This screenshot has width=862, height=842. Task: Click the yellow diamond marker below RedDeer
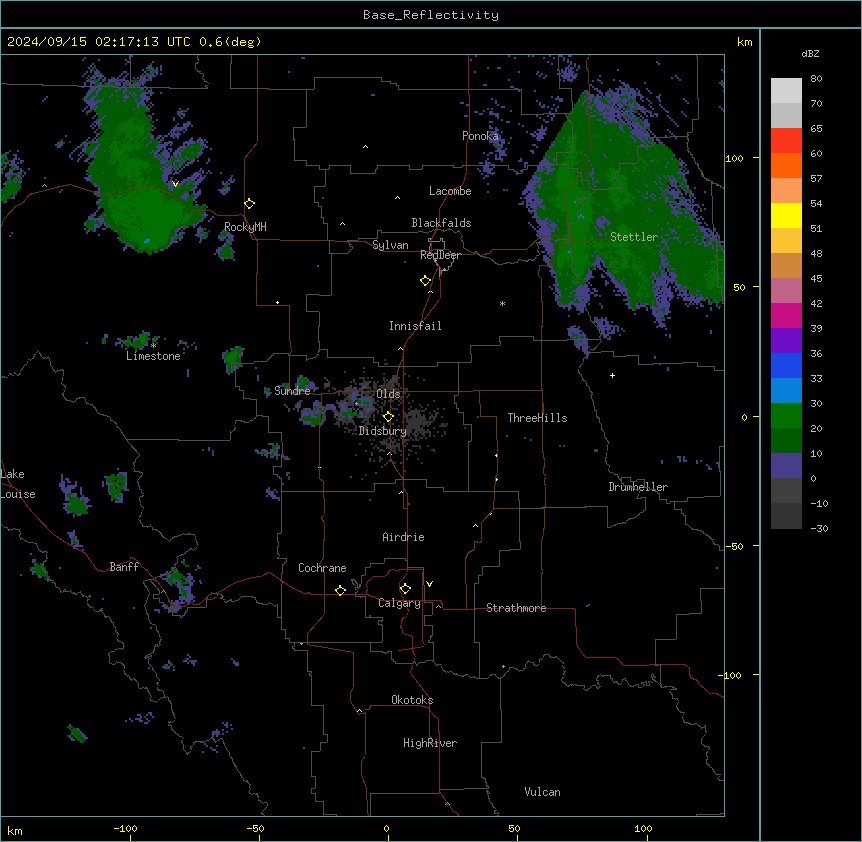coord(426,281)
